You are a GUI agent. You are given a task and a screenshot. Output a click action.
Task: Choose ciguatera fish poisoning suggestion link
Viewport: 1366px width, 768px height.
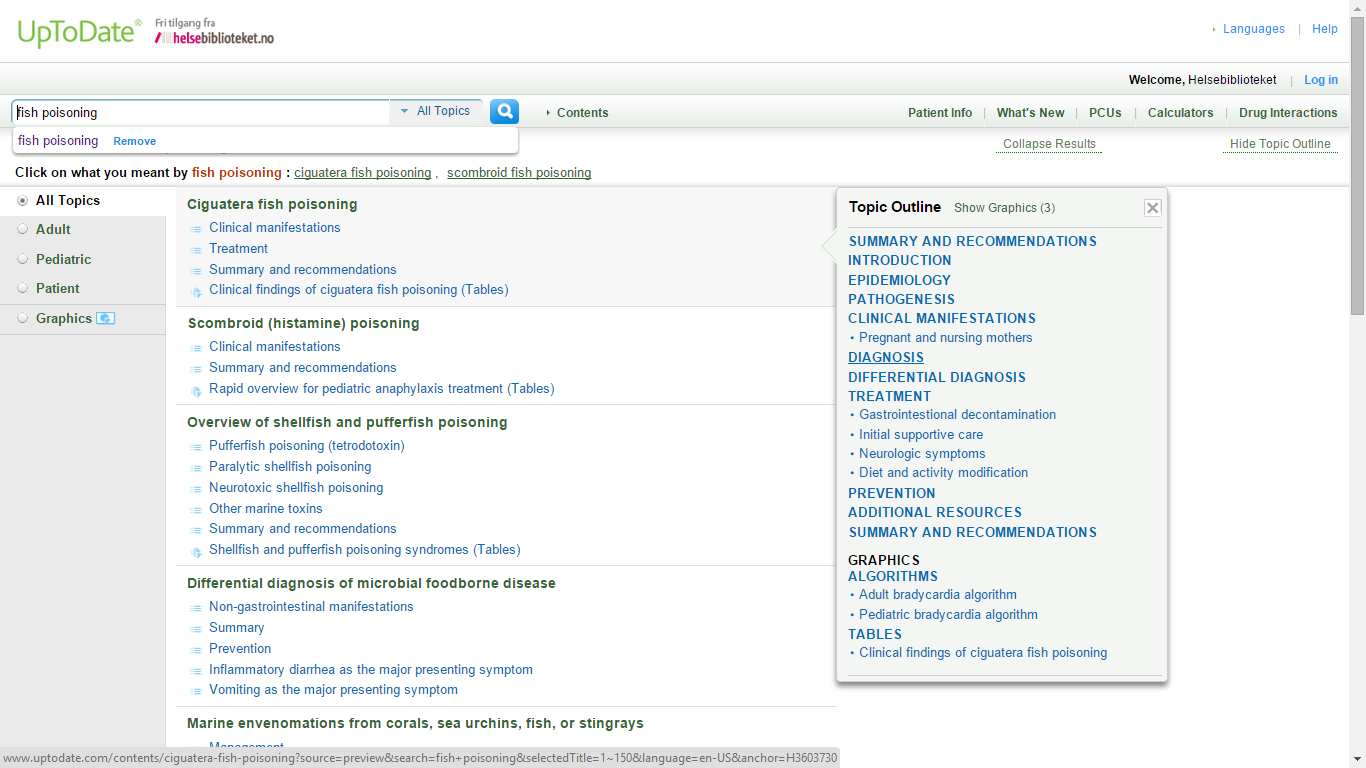click(362, 173)
